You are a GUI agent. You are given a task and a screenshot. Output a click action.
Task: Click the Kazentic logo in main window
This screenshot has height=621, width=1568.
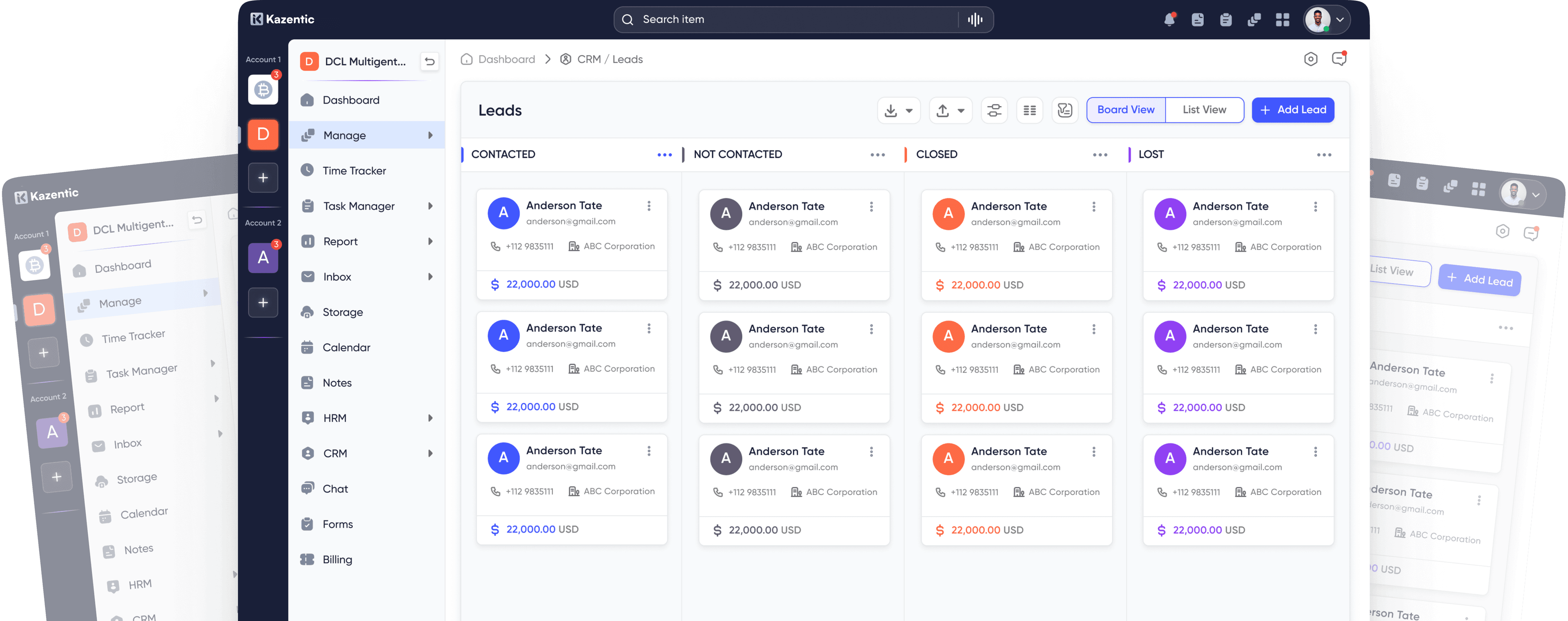tap(282, 19)
